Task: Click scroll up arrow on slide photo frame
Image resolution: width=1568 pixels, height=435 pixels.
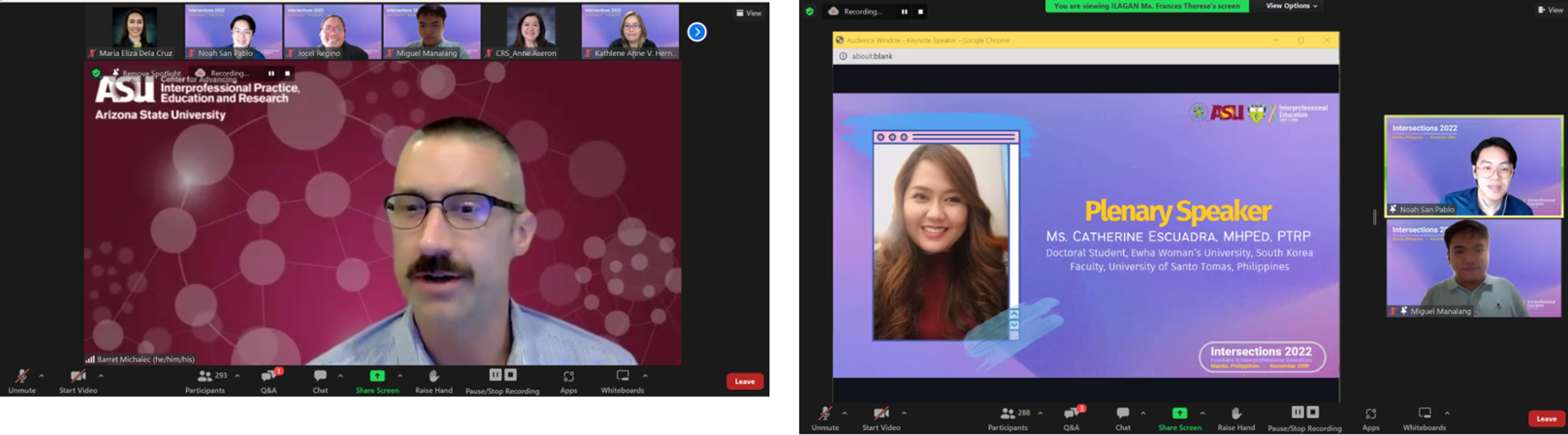Action: (x=1014, y=314)
